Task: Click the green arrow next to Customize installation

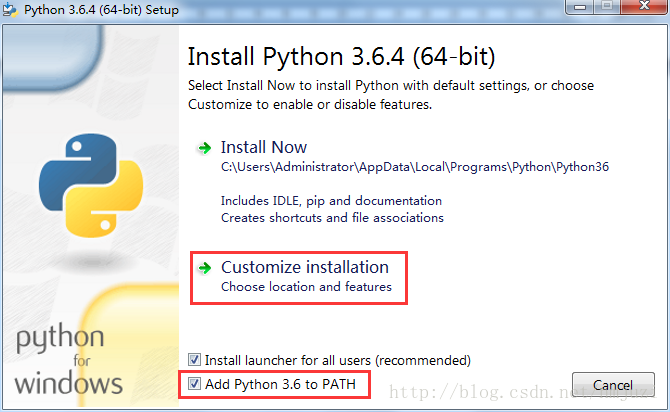Action: 205,268
